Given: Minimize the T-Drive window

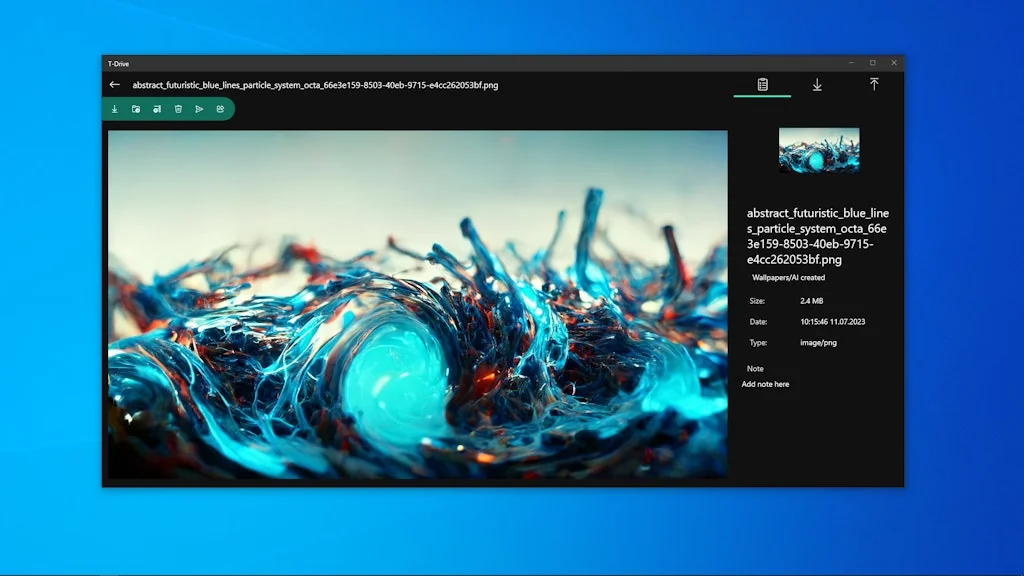Looking at the screenshot, I should (851, 62).
